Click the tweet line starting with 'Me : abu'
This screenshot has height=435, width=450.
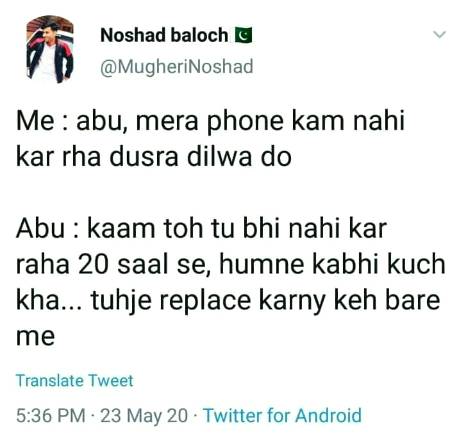(210, 121)
